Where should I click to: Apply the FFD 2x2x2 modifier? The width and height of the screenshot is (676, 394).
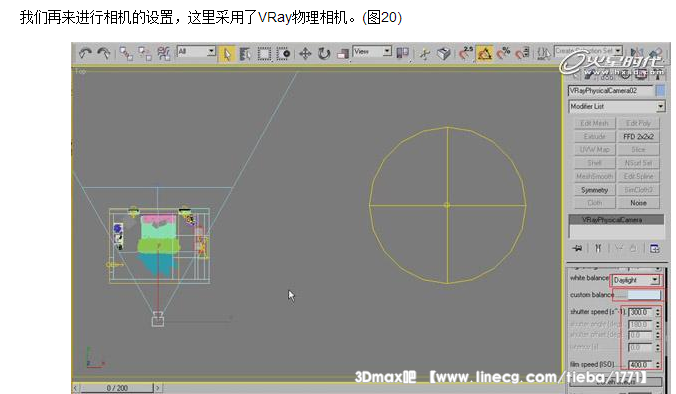tap(638, 137)
